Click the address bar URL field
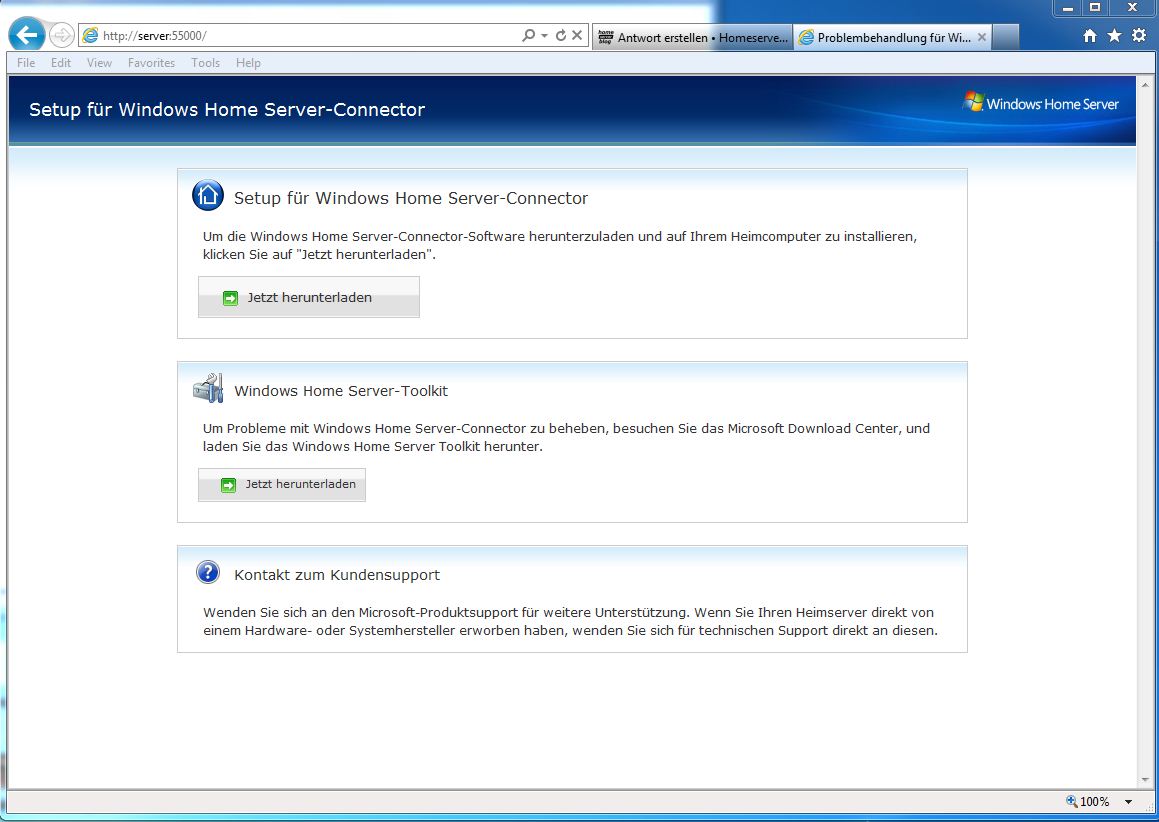 click(x=300, y=36)
